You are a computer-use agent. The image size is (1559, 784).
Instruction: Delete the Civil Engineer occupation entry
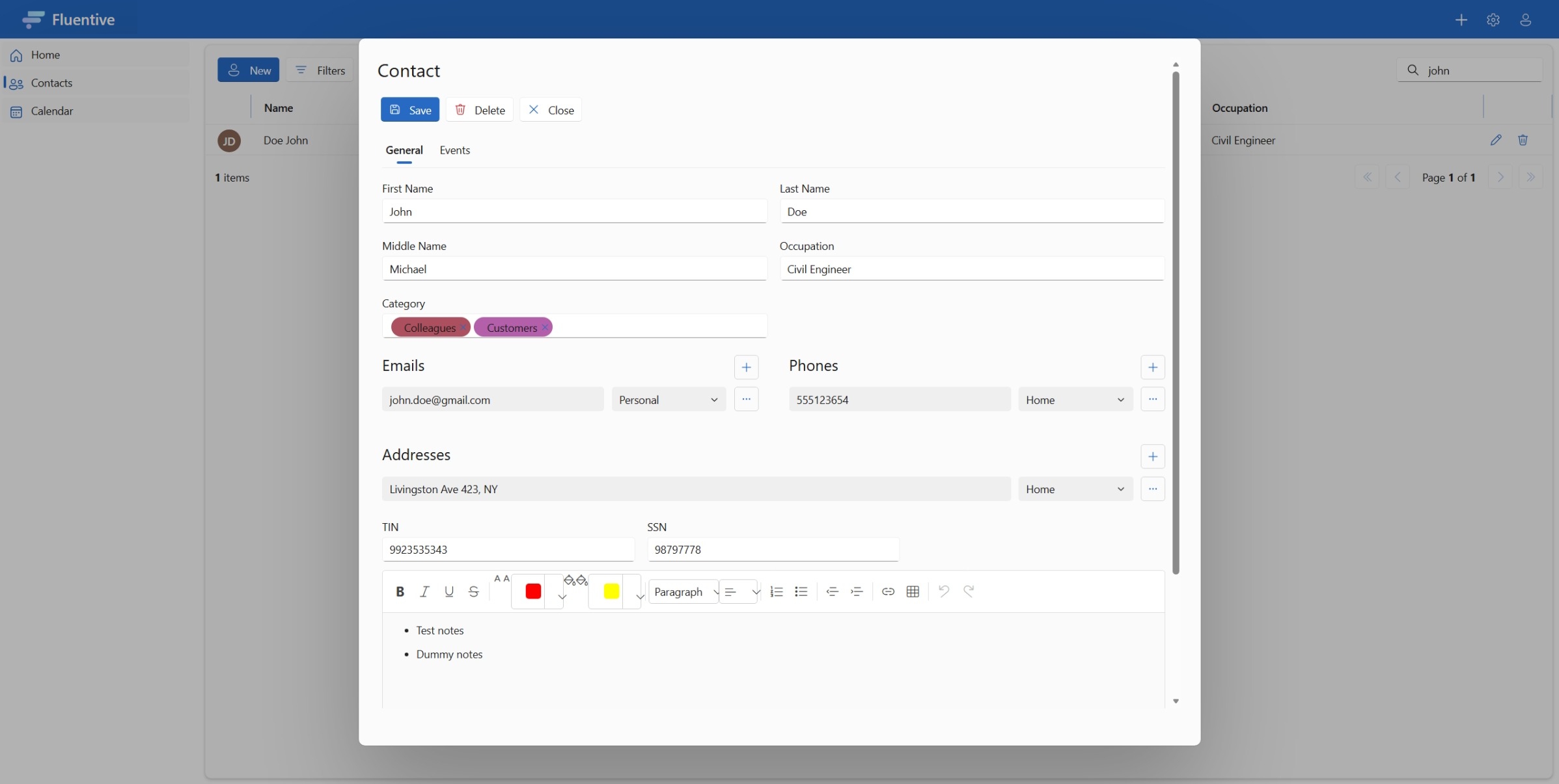[x=1523, y=140]
